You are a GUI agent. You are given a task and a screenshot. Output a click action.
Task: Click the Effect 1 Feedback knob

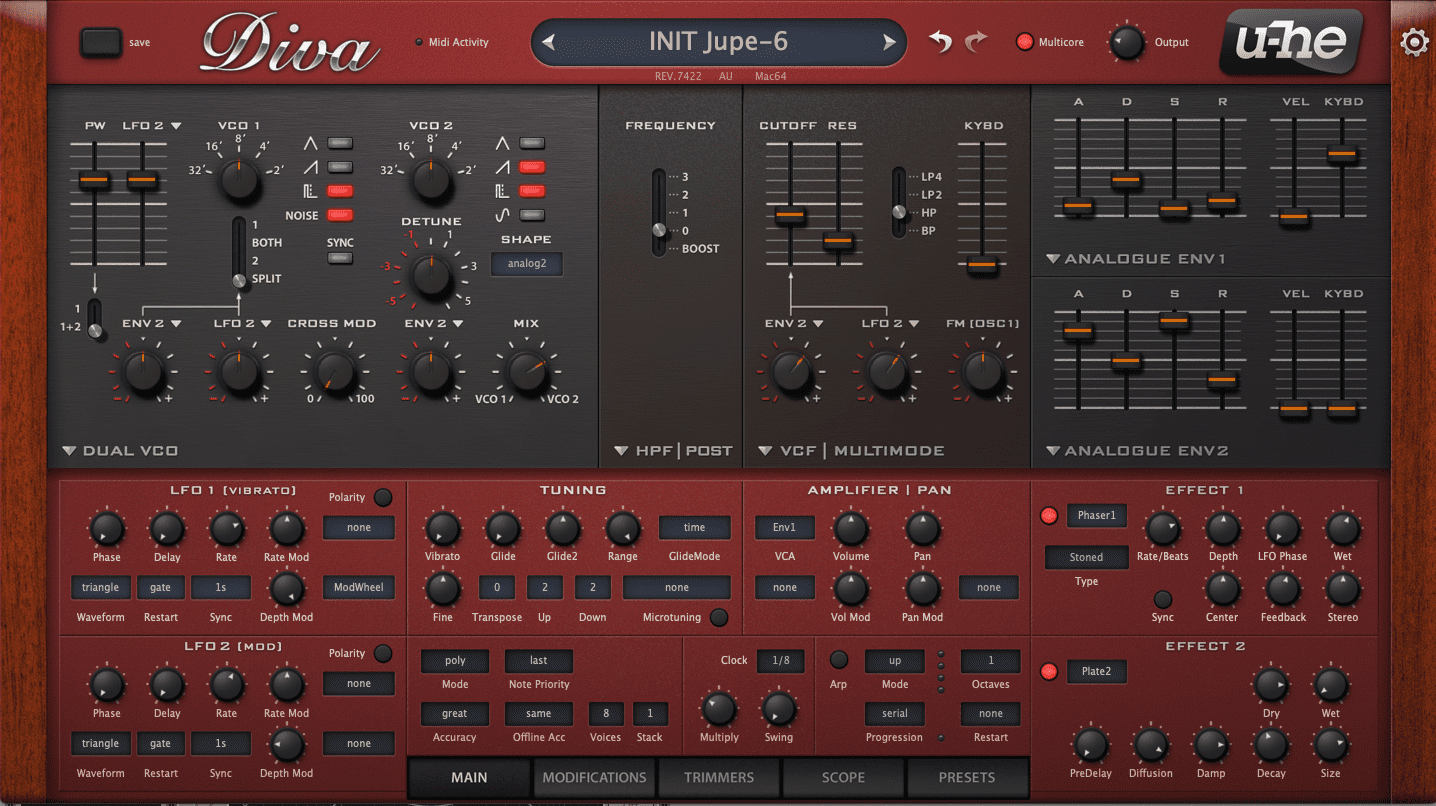1283,590
